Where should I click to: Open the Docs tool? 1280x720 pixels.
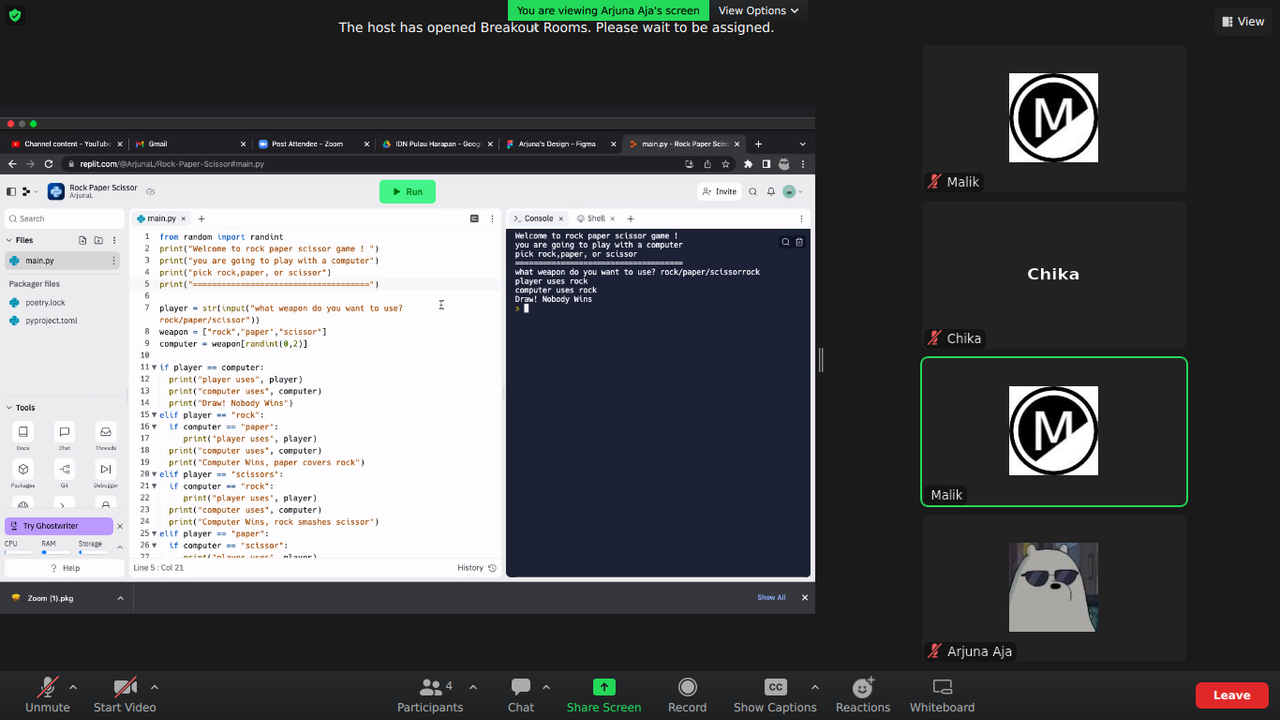22,434
